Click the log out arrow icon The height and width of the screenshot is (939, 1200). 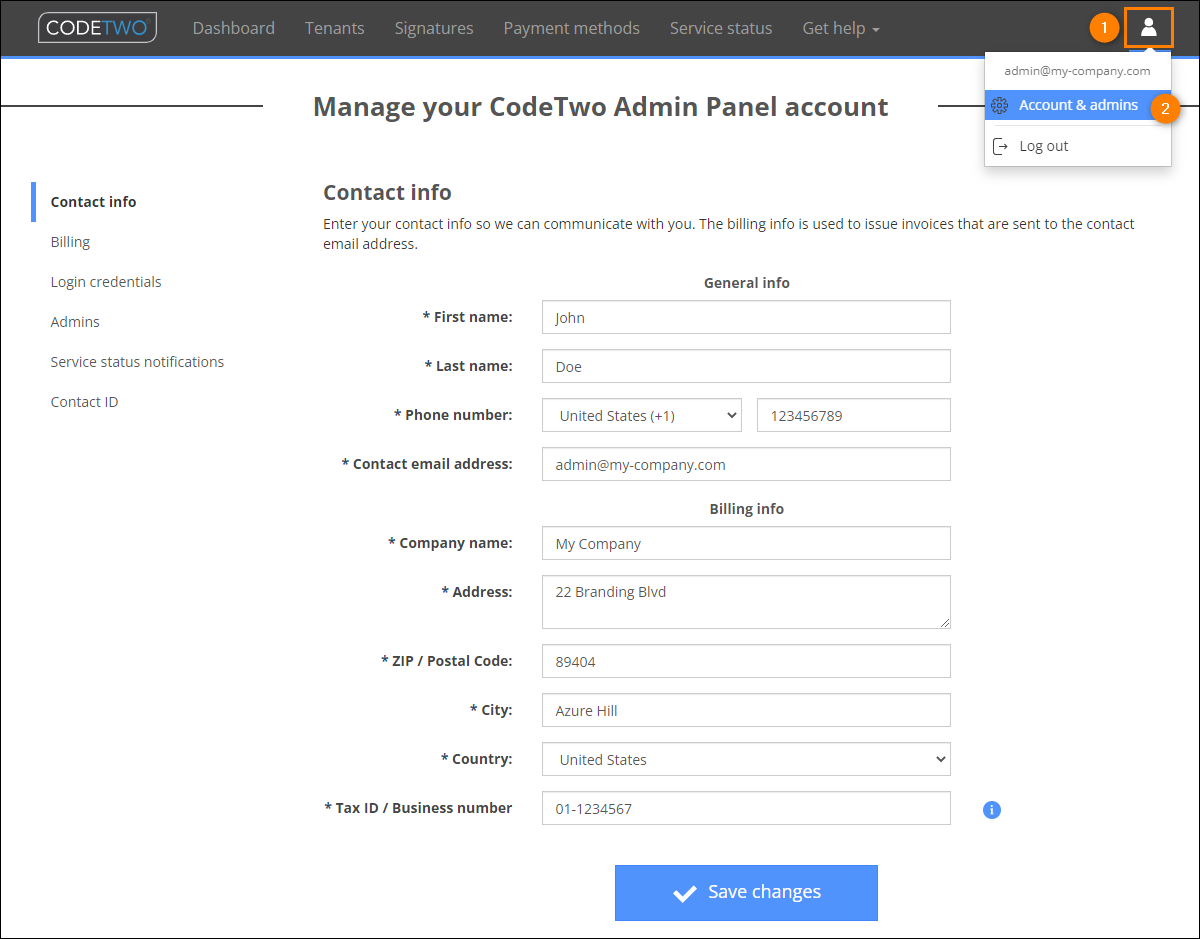[1000, 145]
